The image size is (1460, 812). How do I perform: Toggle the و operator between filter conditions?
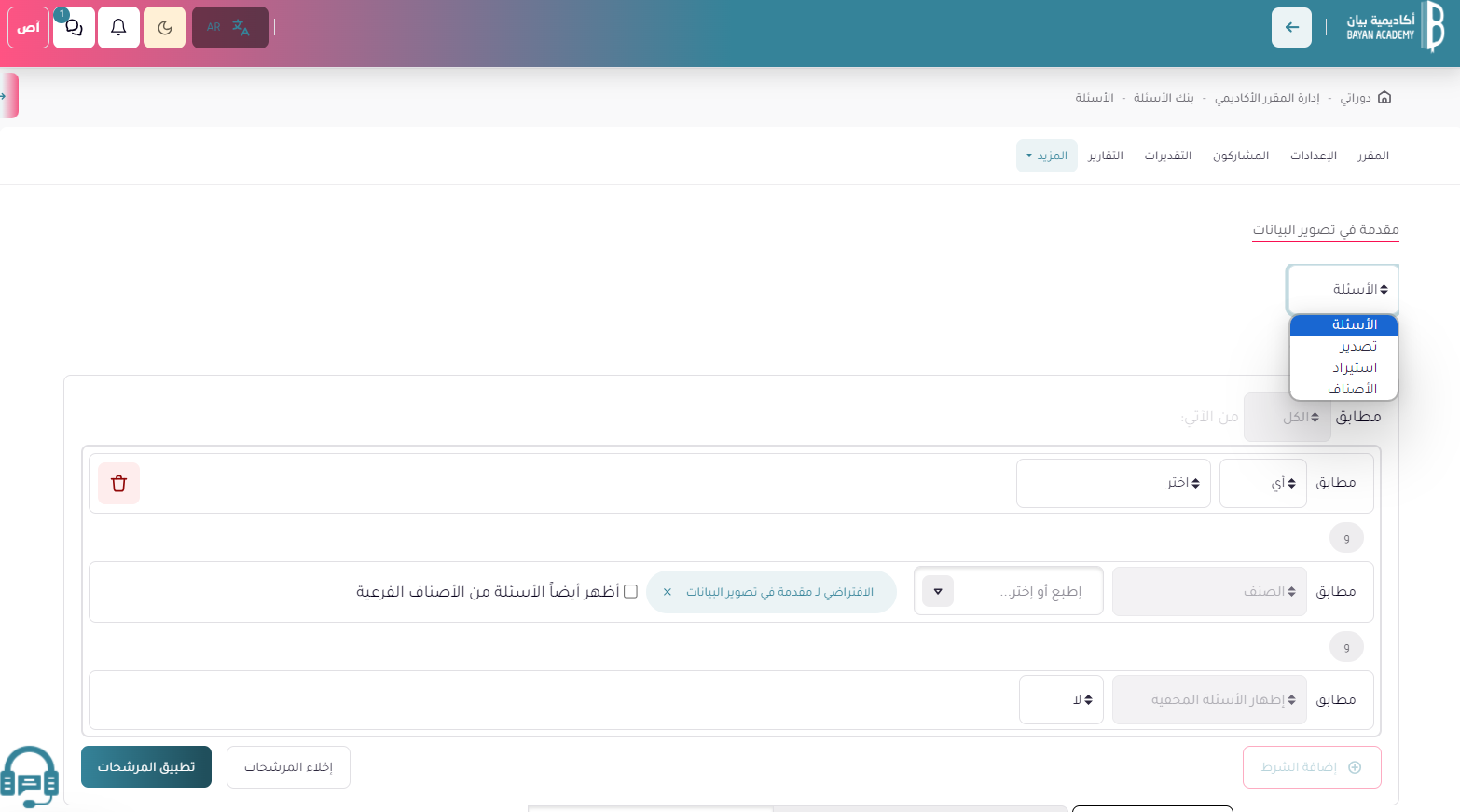[x=1345, y=538]
